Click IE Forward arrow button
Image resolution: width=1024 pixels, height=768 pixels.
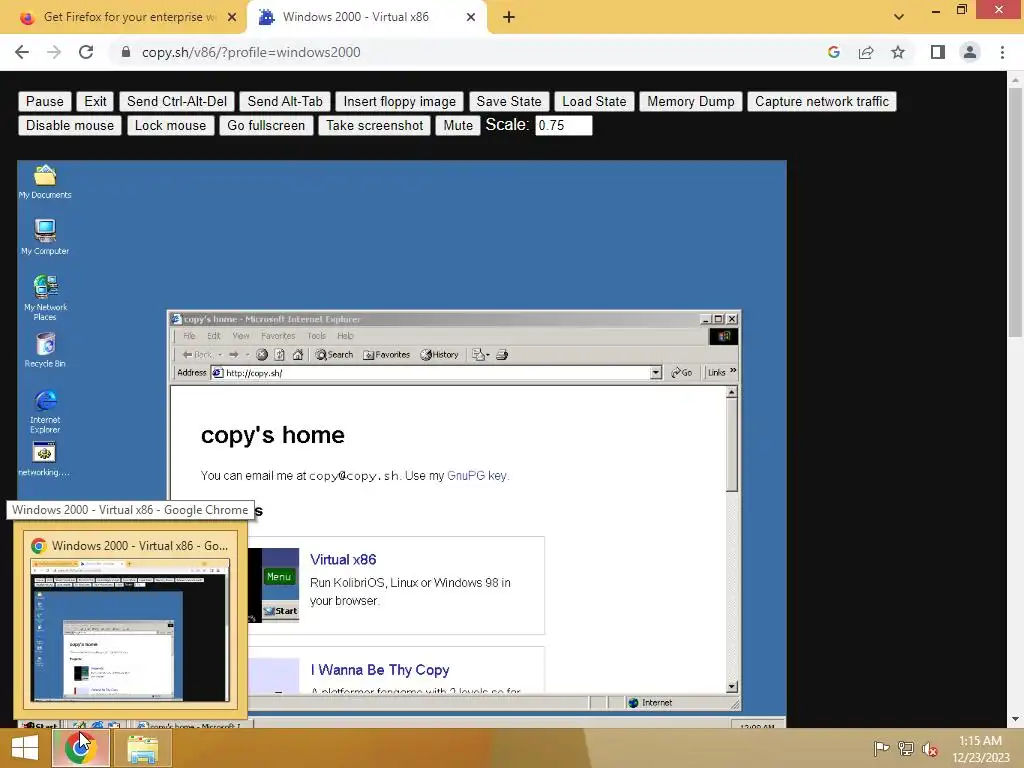[233, 355]
